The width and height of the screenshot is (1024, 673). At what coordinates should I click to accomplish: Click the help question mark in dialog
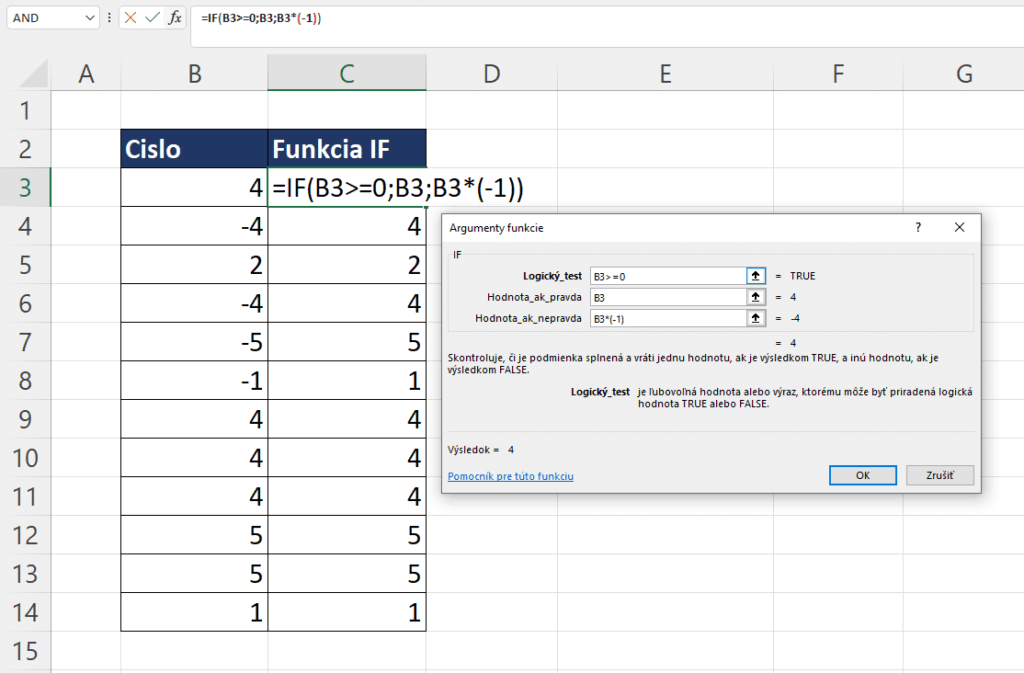(918, 228)
